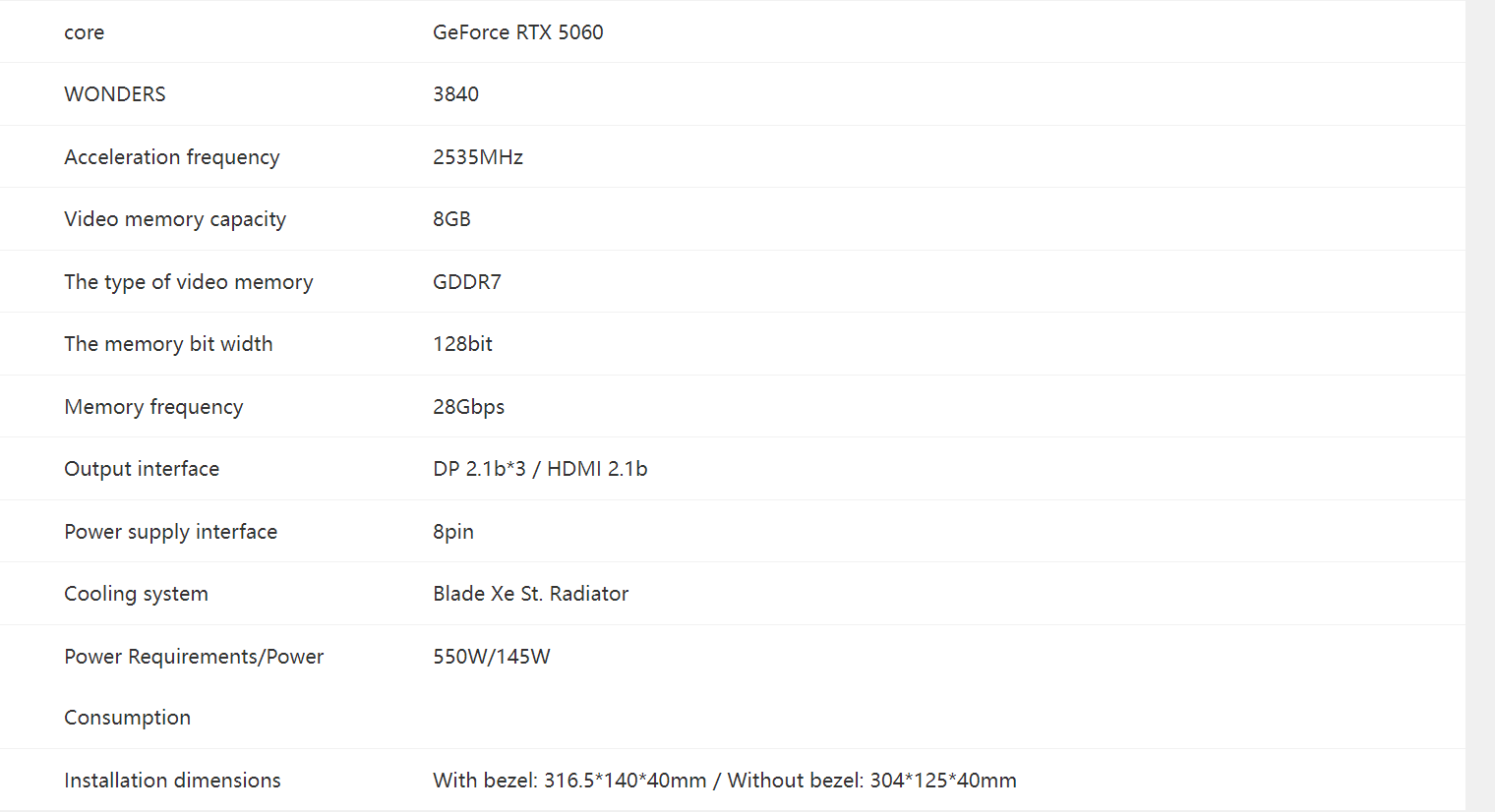The width and height of the screenshot is (1495, 812).
Task: Select the WONDERS row label
Action: tap(115, 94)
